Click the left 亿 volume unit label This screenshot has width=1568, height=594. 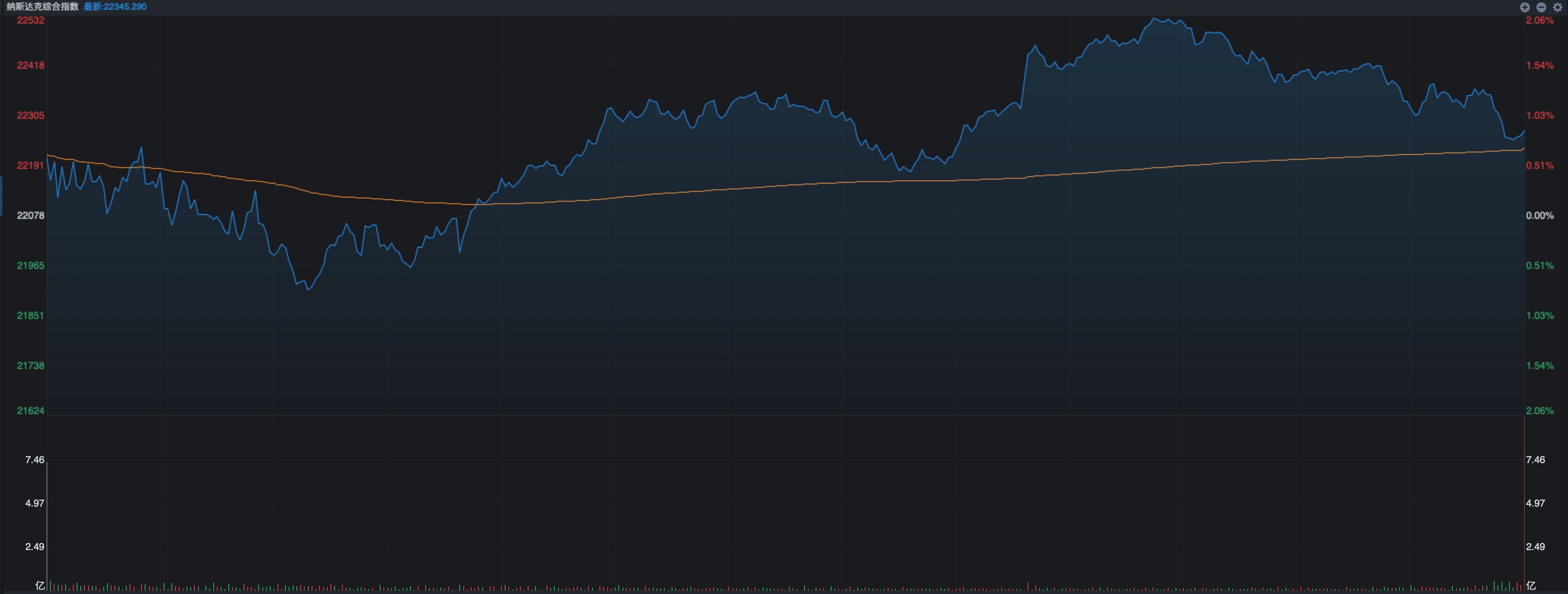[40, 585]
